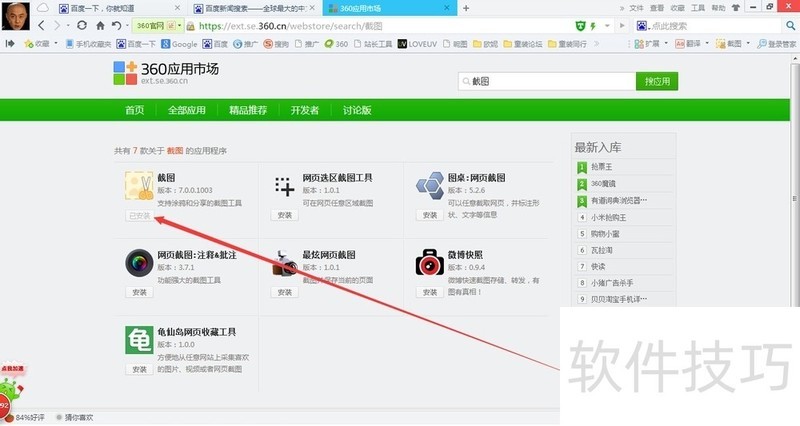This screenshot has height=426, width=800.
Task: Click the 微博快照 red camera icon
Action: (x=430, y=264)
